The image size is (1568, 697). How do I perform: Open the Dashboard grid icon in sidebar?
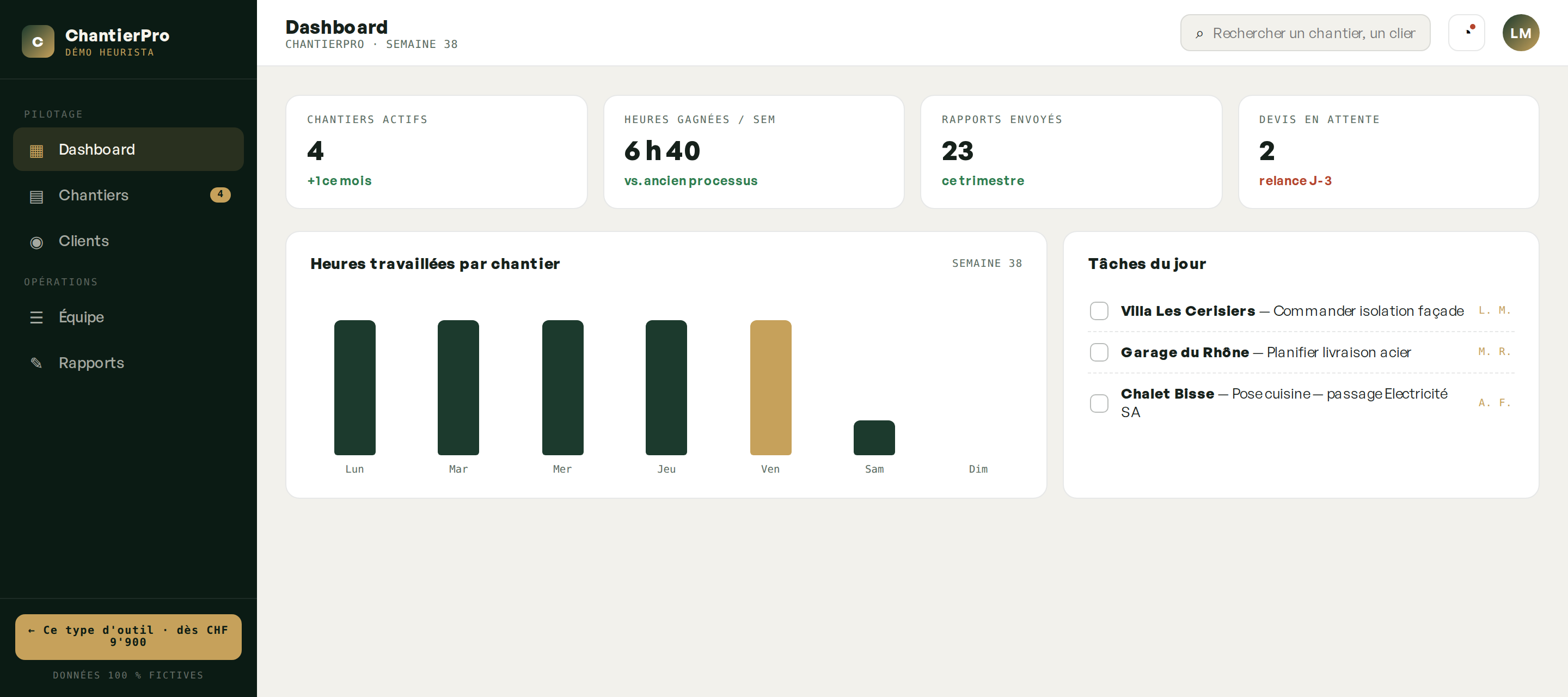click(x=36, y=150)
